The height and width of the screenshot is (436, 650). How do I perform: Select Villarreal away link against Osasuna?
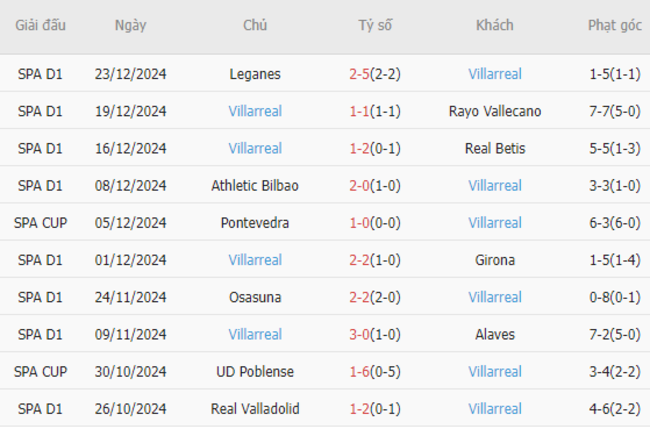(x=495, y=297)
